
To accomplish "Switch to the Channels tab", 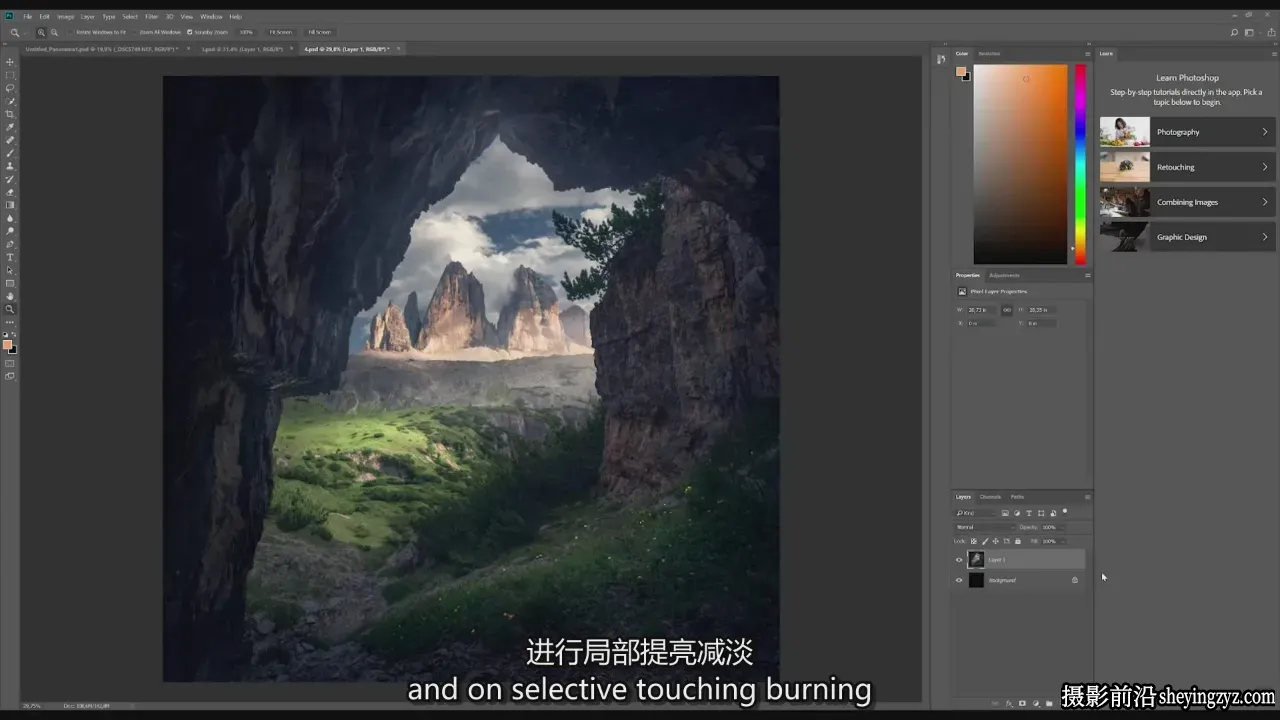I will point(990,497).
